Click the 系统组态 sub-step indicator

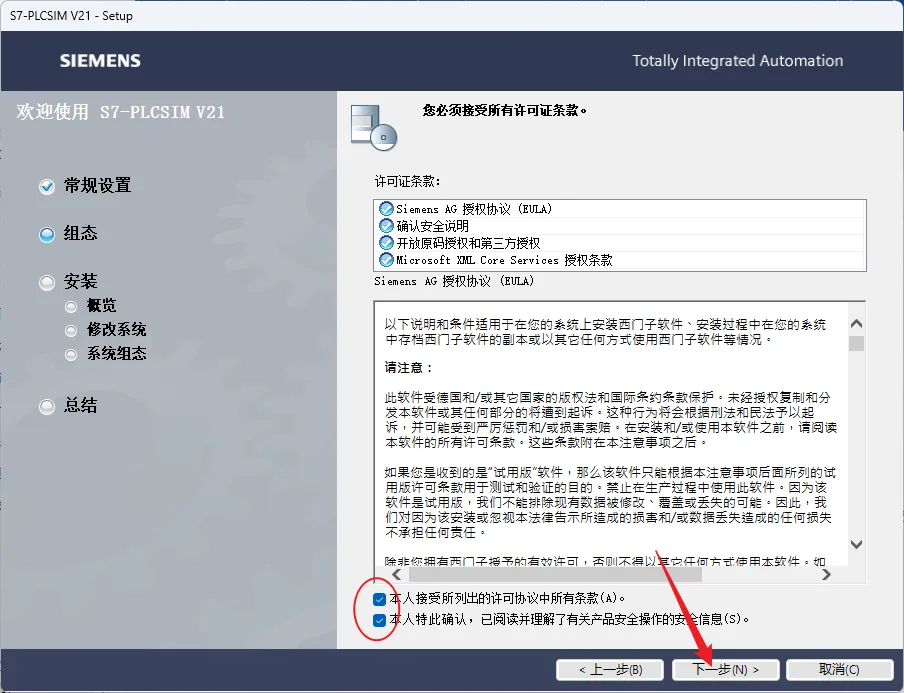pos(71,355)
